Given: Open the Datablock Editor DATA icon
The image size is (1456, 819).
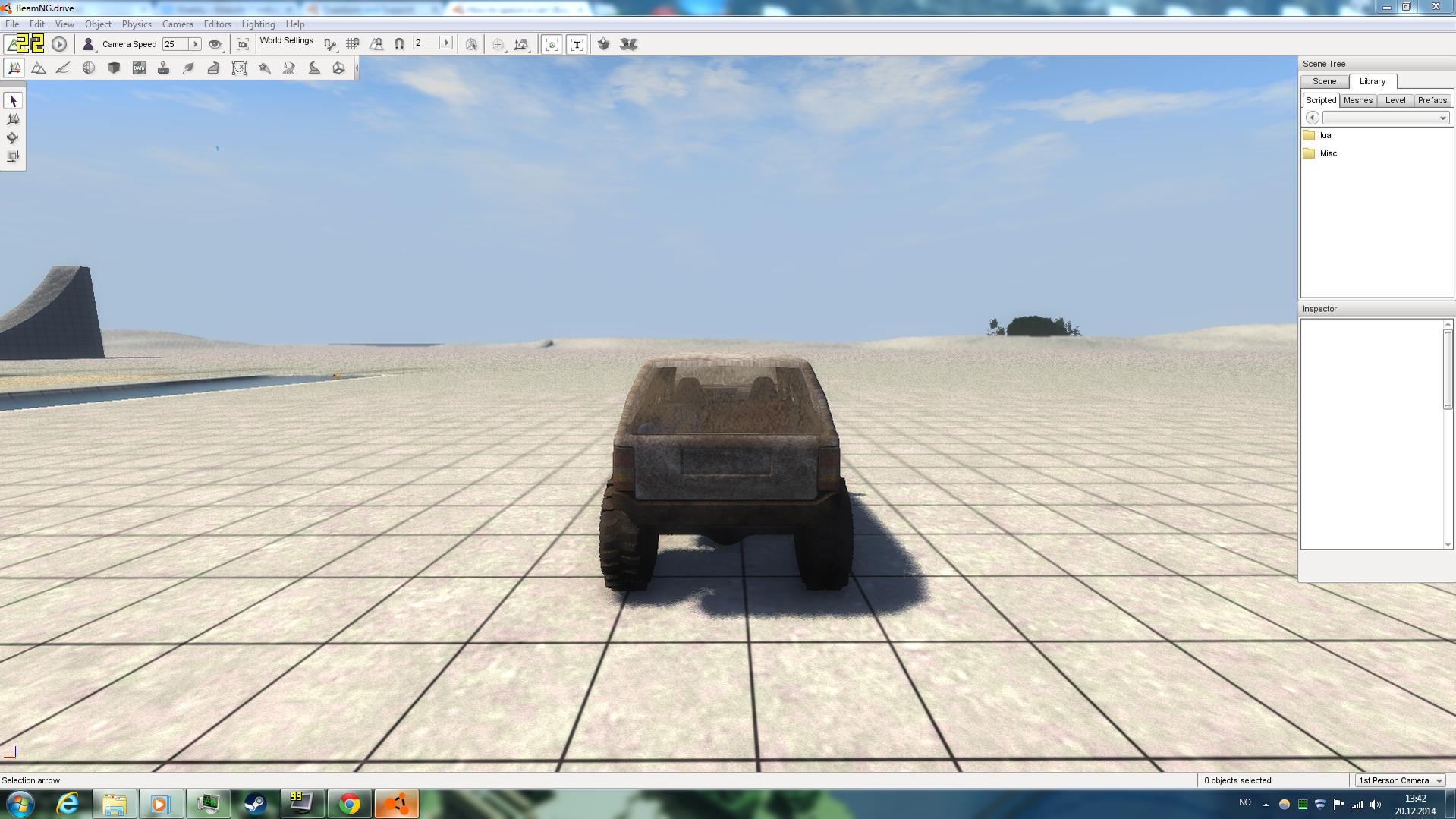Looking at the screenshot, I should click(139, 68).
